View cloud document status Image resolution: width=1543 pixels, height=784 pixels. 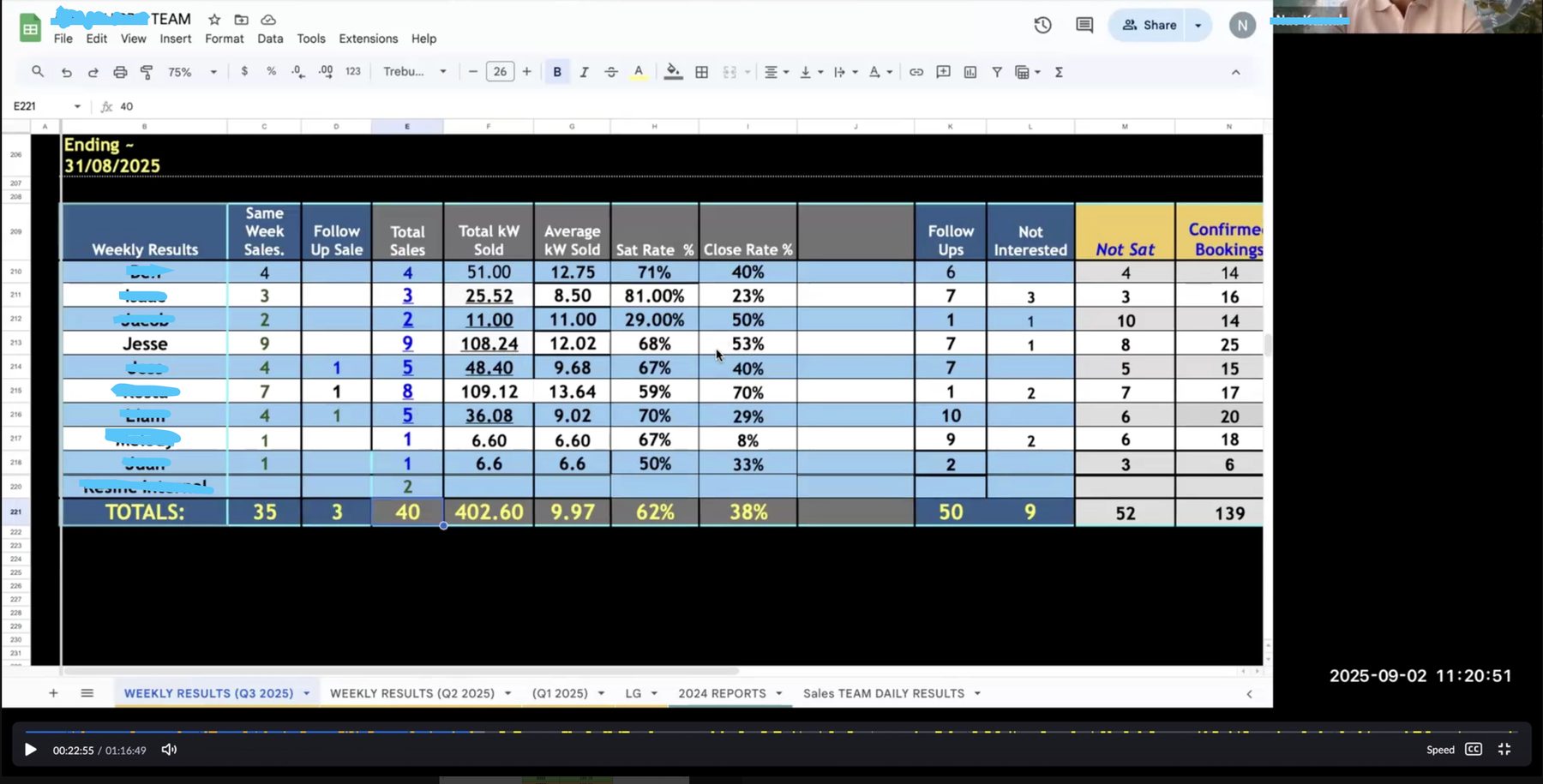tap(268, 19)
